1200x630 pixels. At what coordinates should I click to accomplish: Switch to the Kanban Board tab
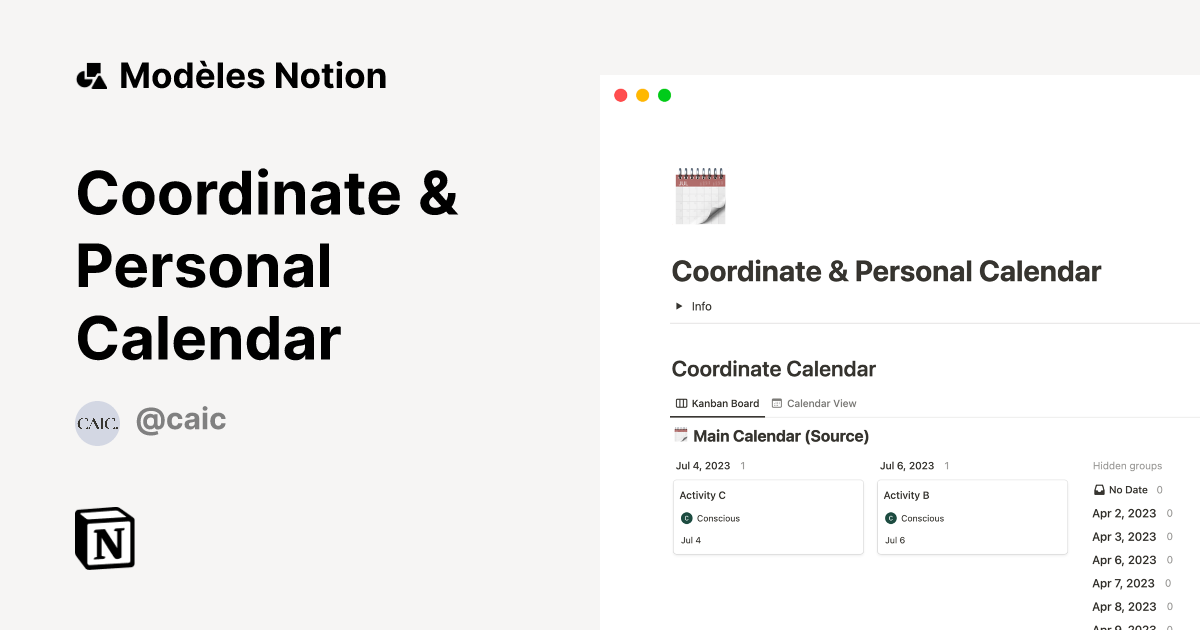point(717,403)
